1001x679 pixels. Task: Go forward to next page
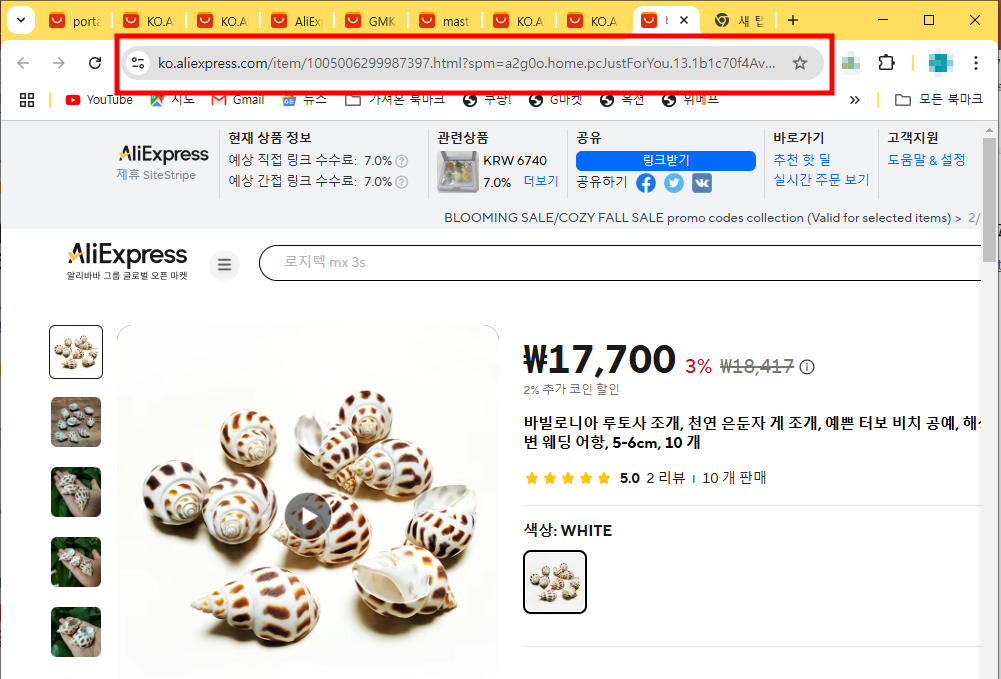[x=59, y=63]
